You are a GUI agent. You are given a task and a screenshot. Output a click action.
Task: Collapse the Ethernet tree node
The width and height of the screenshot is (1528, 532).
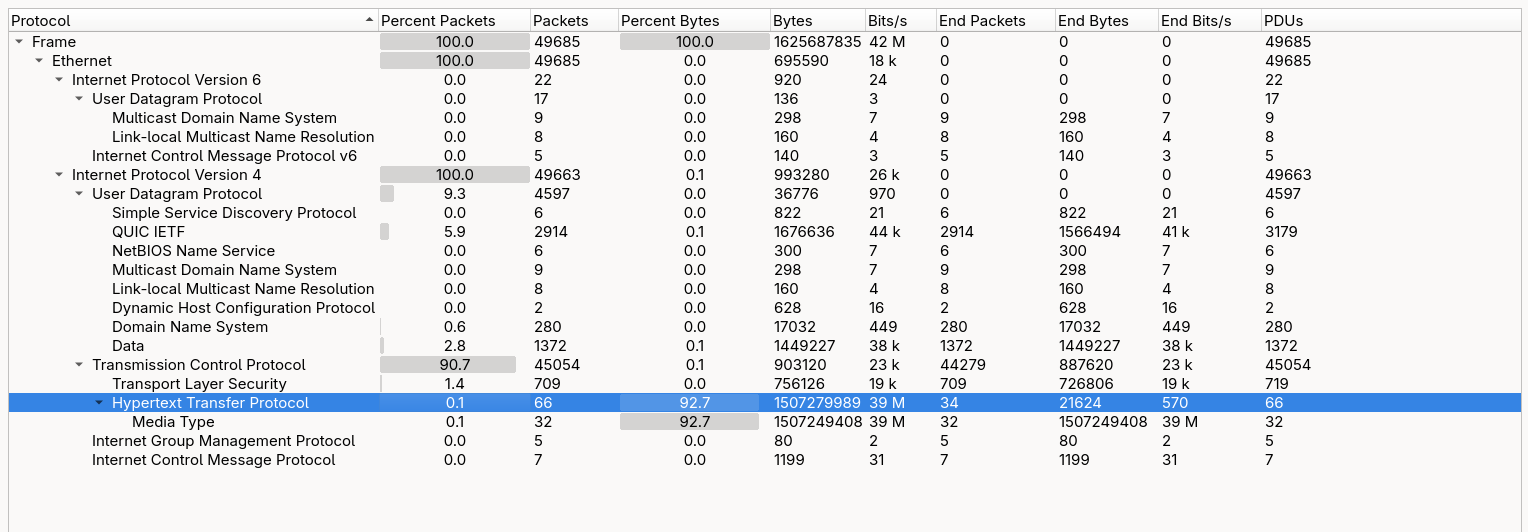[40, 61]
